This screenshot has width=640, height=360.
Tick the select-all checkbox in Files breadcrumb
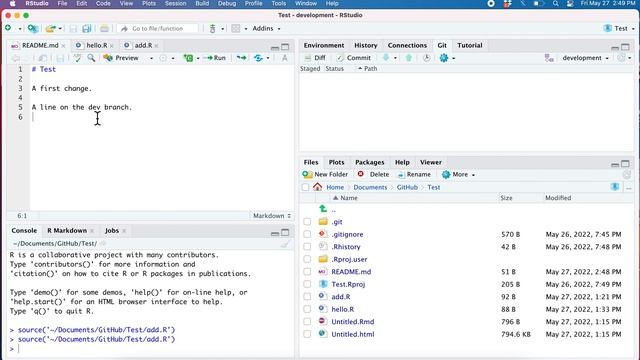(305, 187)
